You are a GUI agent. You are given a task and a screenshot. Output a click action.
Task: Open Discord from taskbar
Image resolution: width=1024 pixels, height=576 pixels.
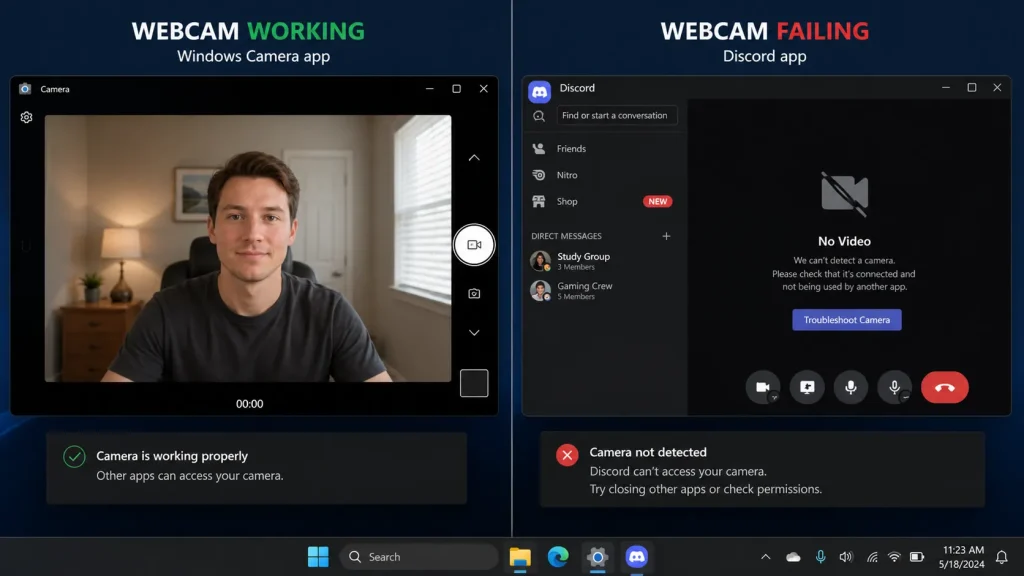636,557
